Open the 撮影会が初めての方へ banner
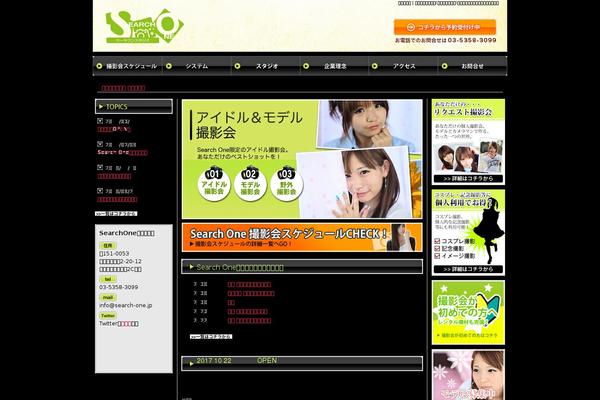Screen dimensions: 600x400 point(468,312)
